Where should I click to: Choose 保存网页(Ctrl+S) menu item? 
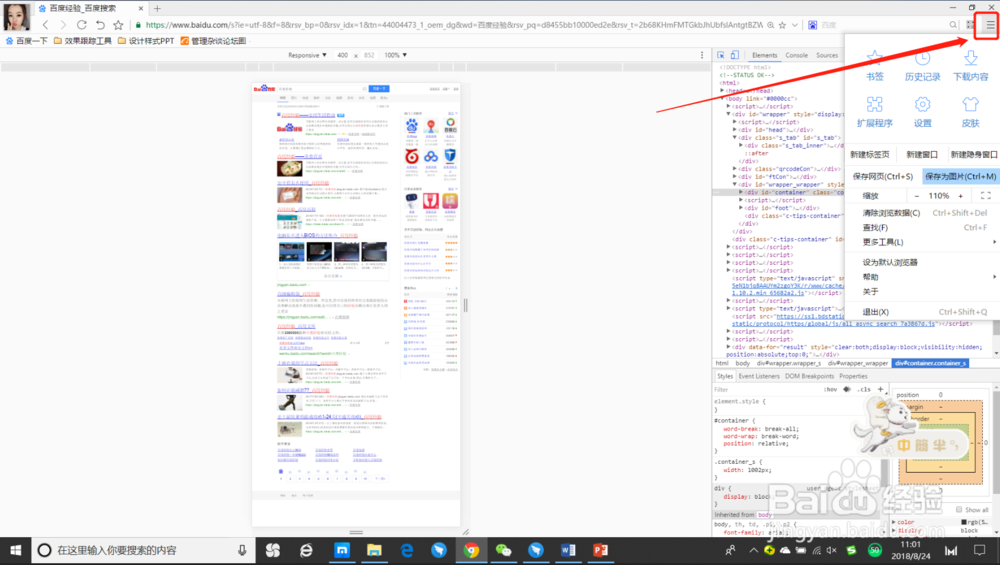(883, 177)
